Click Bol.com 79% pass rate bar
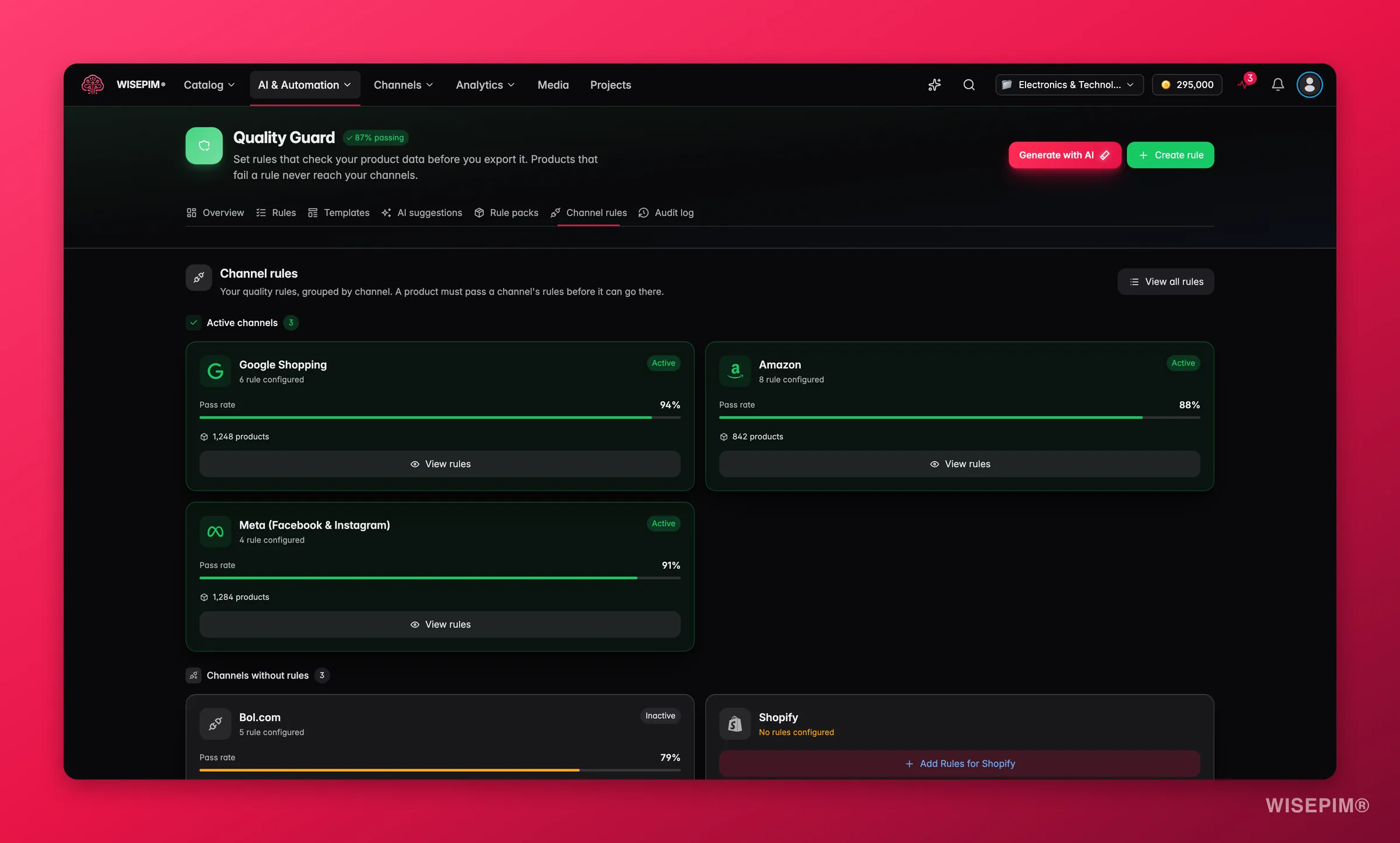 (x=440, y=771)
